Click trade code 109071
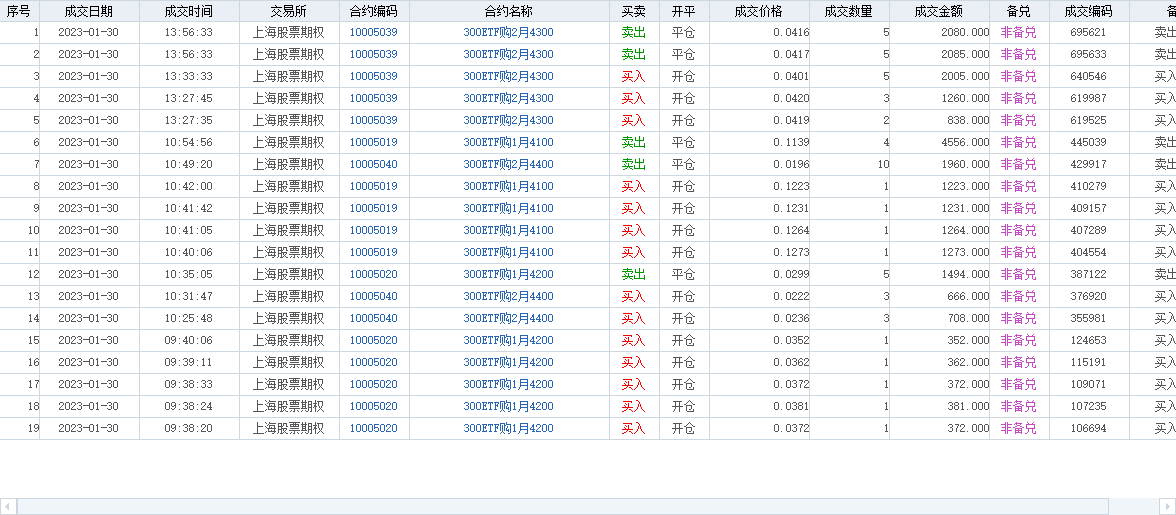 tap(1088, 384)
